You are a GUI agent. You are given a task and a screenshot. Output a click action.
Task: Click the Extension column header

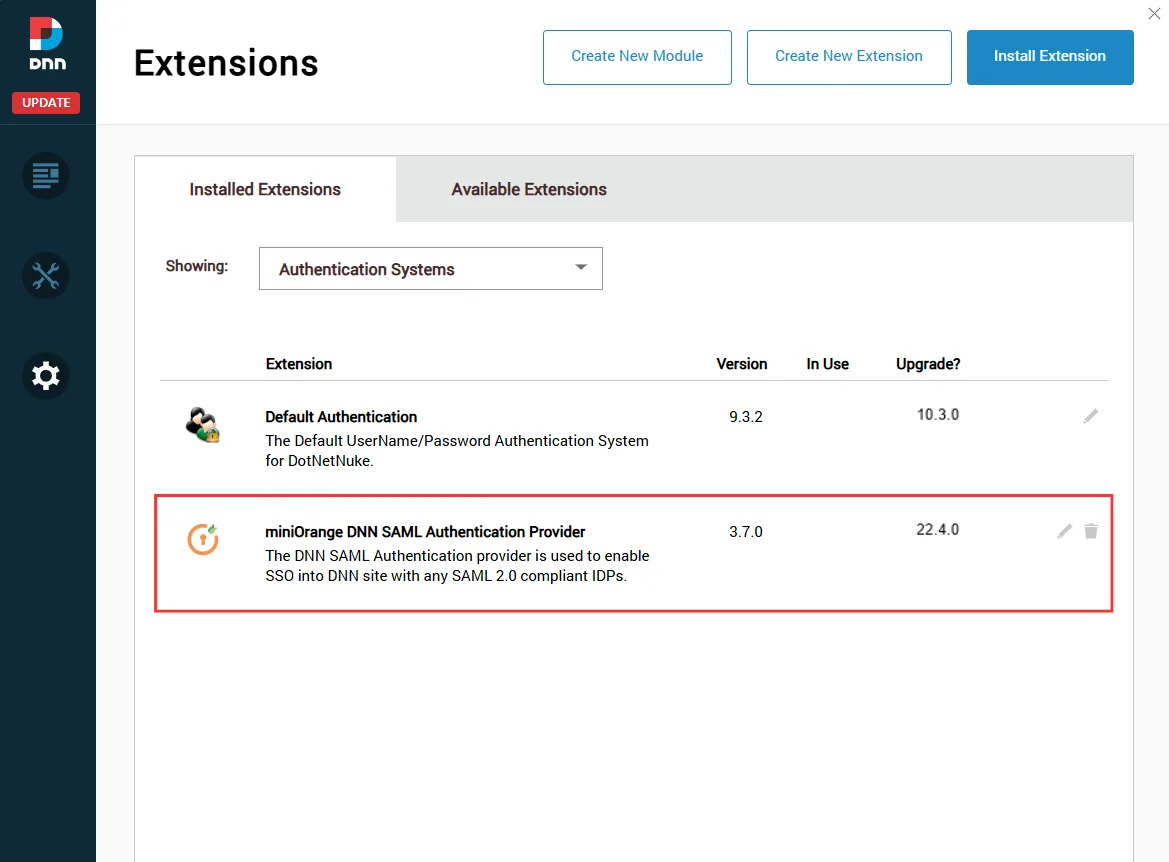tap(299, 364)
